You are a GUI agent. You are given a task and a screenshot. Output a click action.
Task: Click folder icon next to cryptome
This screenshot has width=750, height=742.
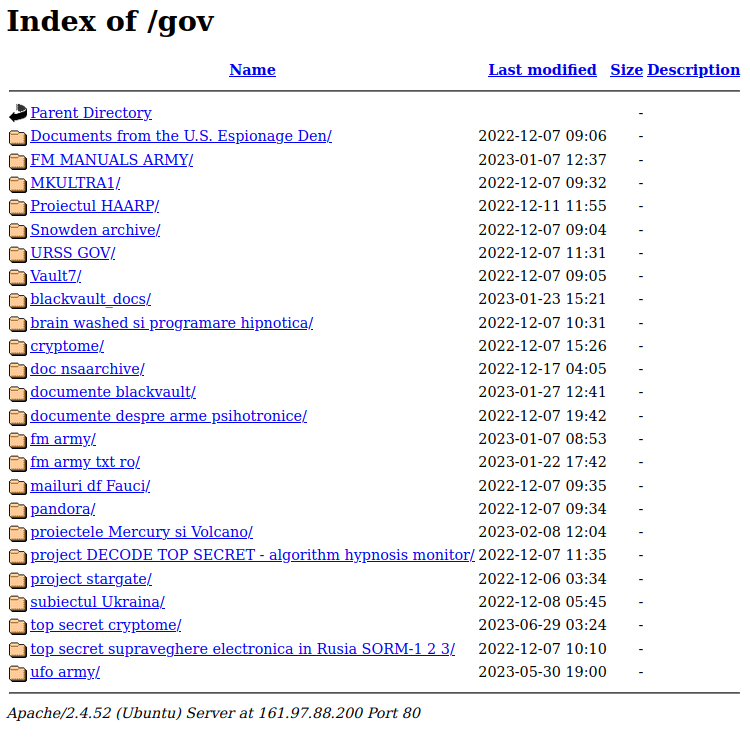[x=18, y=347]
